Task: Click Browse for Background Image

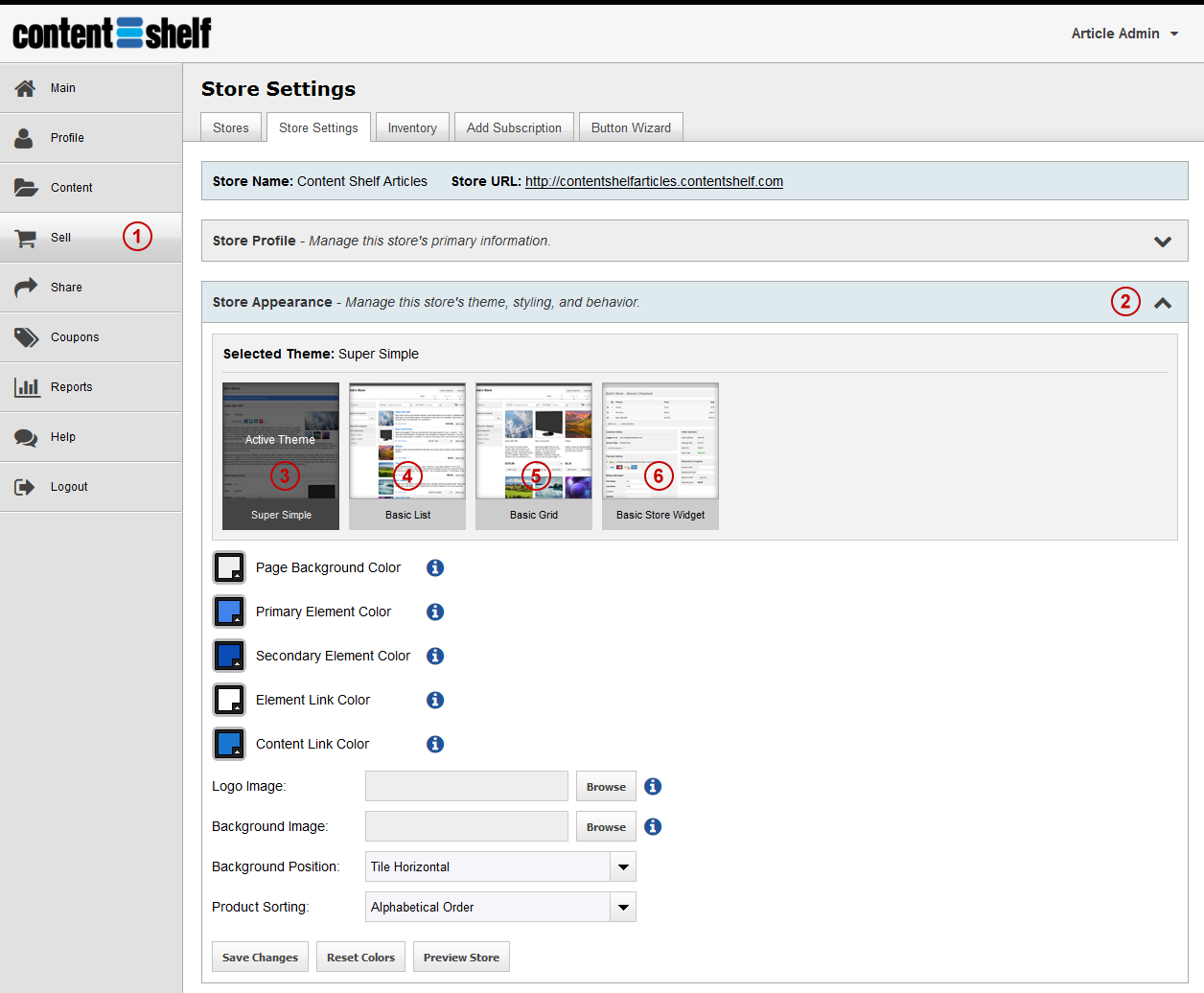Action: click(606, 826)
